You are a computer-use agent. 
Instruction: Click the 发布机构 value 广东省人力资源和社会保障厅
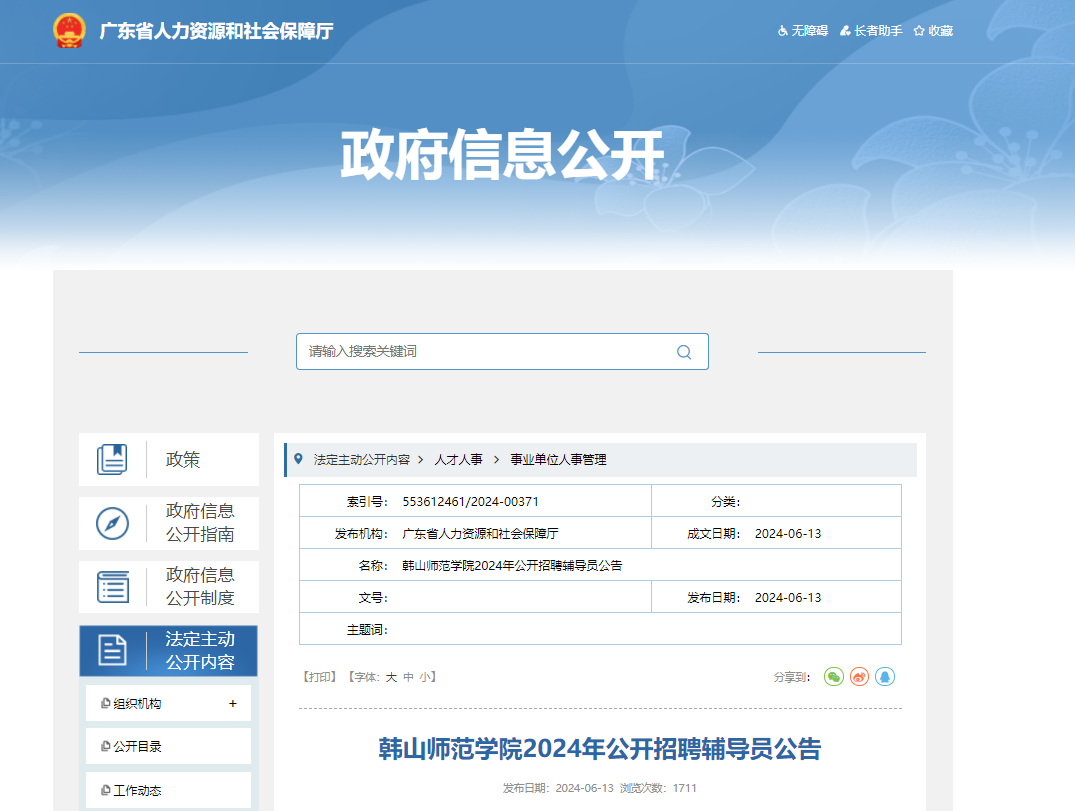[x=481, y=533]
